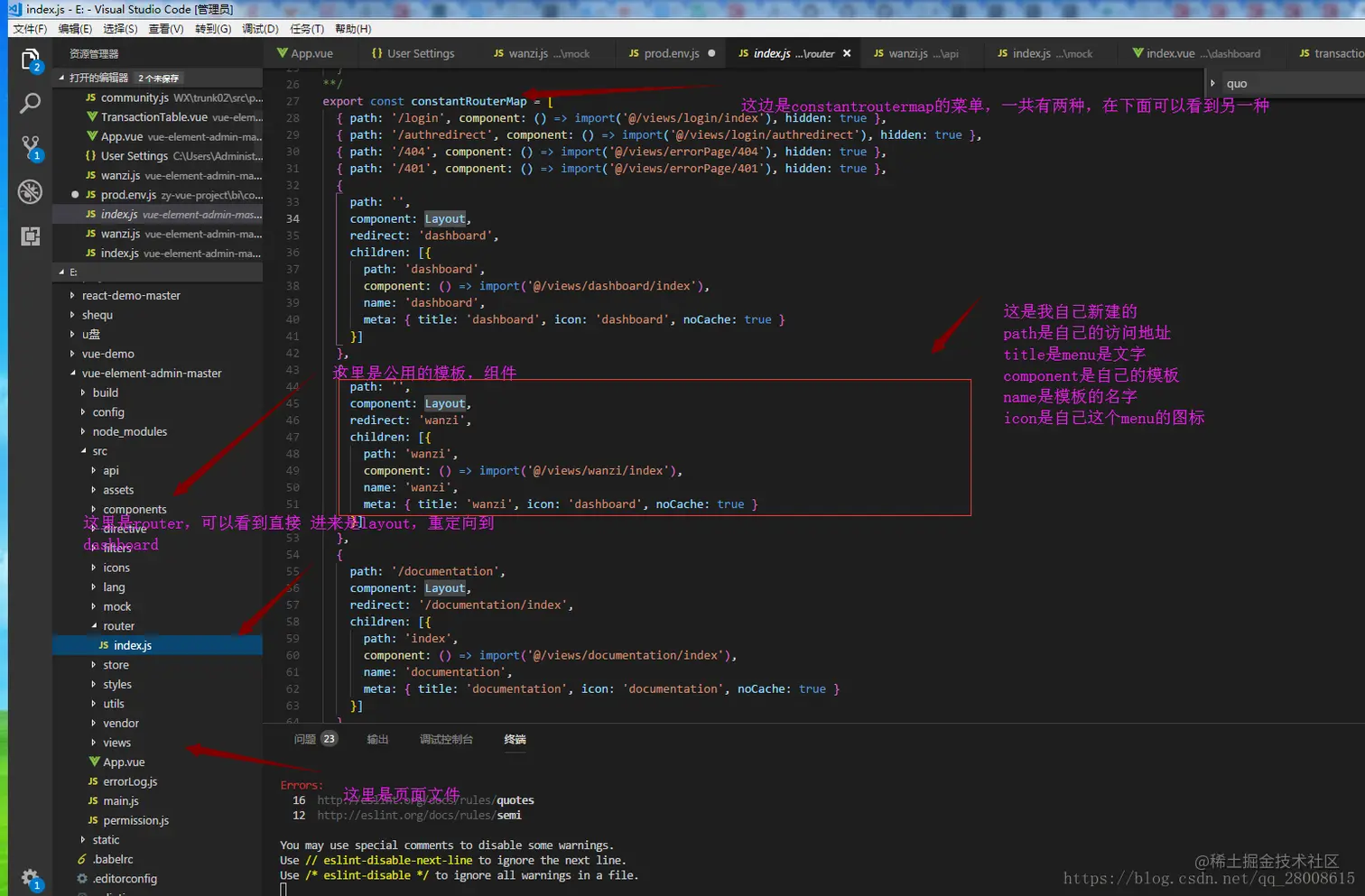Image resolution: width=1365 pixels, height=896 pixels.
Task: Open the Source Control view
Action: point(31,147)
